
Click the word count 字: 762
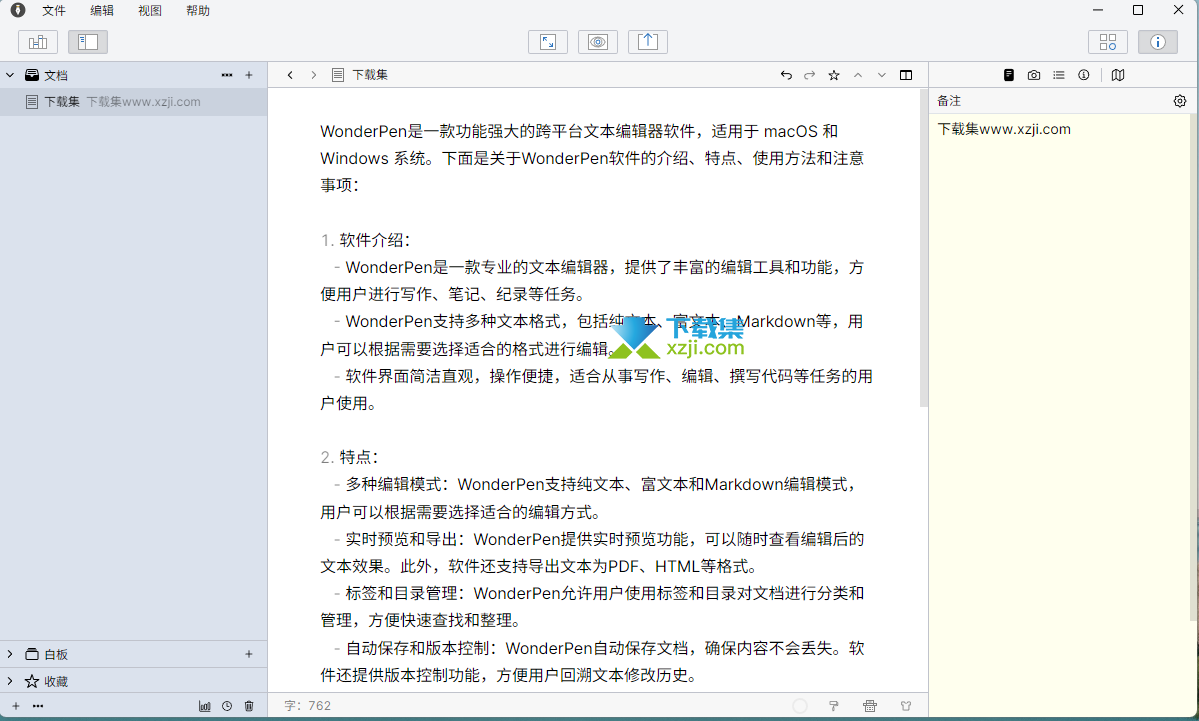pyautogui.click(x=307, y=706)
